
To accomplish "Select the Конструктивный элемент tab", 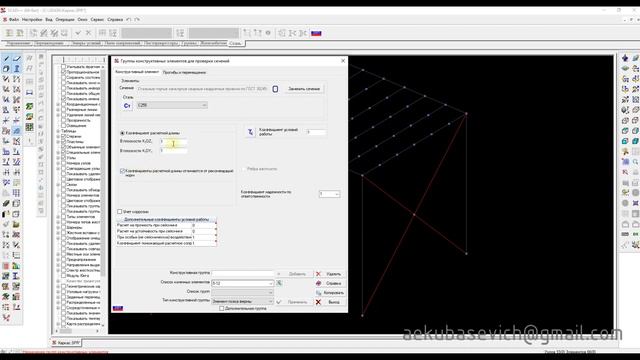I will [137, 72].
